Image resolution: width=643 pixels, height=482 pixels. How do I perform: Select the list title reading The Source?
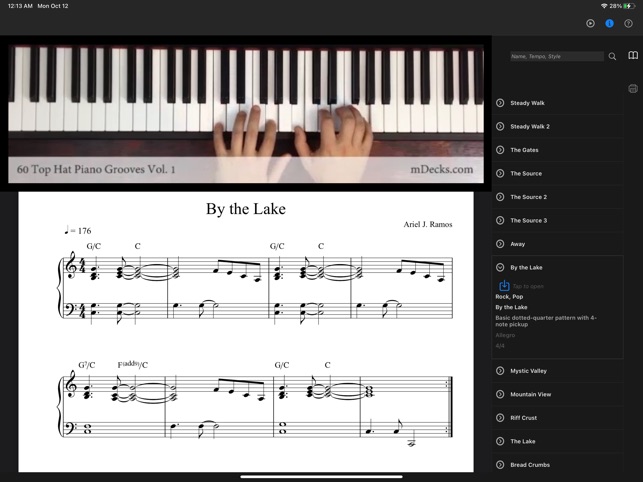point(526,174)
